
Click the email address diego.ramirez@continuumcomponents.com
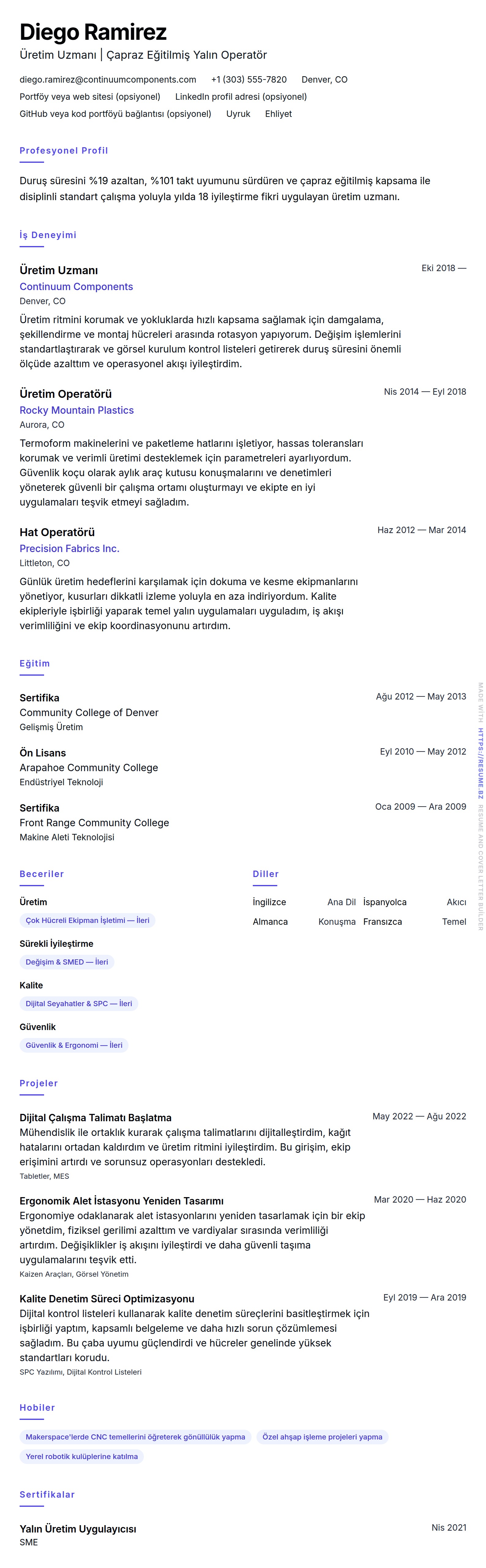pyautogui.click(x=108, y=80)
